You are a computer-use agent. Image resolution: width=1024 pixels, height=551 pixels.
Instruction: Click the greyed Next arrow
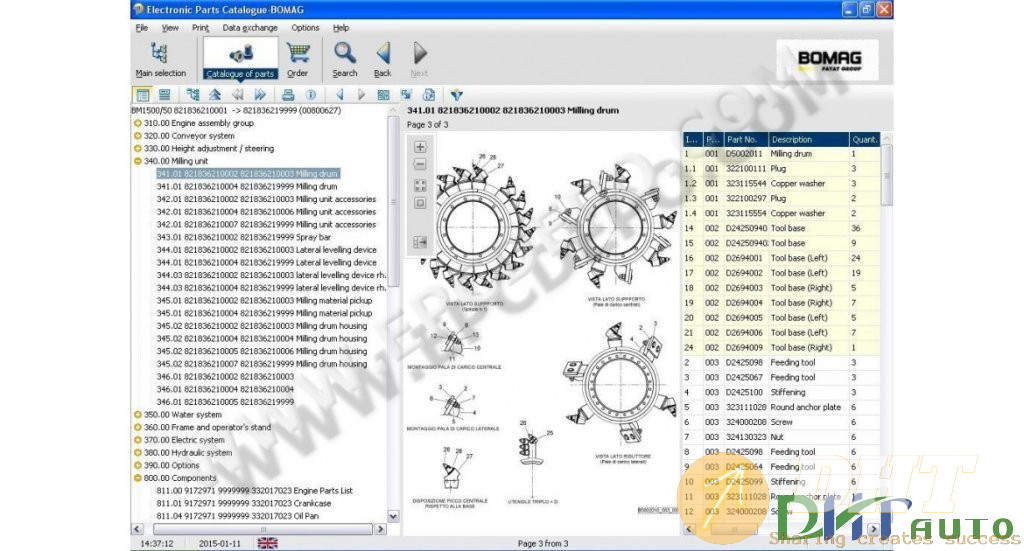(419, 59)
